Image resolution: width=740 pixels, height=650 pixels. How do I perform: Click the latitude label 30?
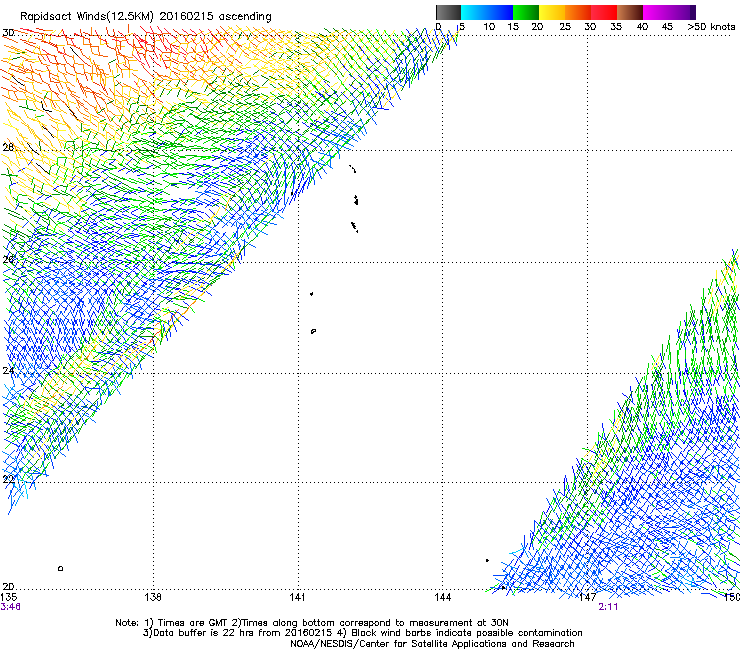click(8, 33)
